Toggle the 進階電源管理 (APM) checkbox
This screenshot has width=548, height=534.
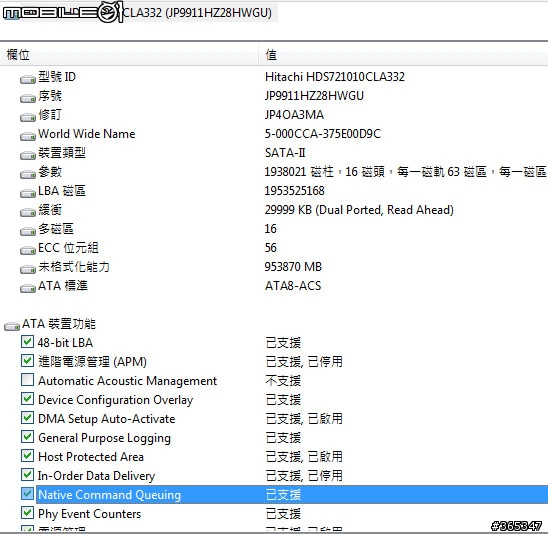point(27,360)
